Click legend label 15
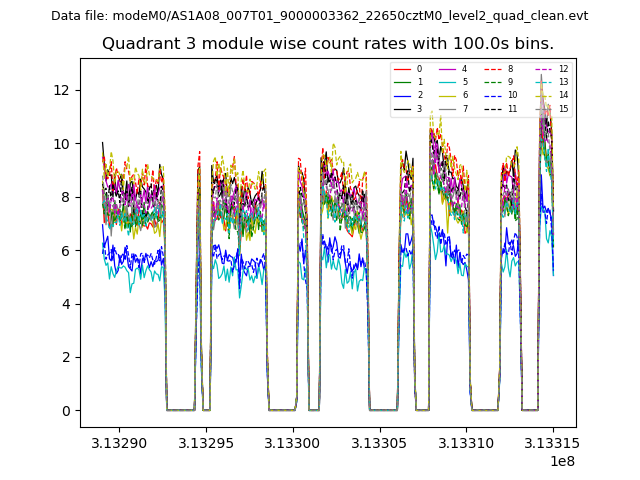This screenshot has height=480, width=640. click(563, 108)
